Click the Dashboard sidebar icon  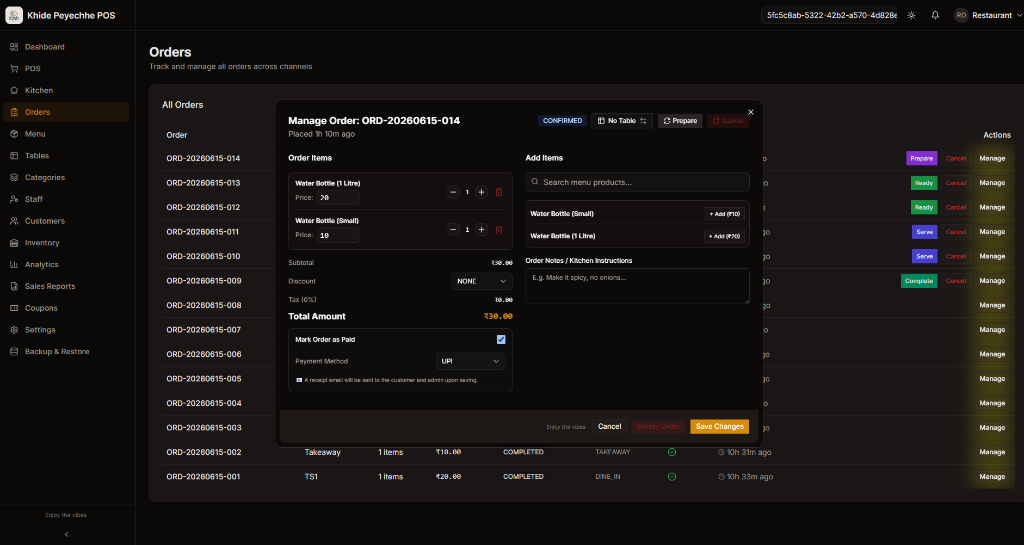point(14,47)
